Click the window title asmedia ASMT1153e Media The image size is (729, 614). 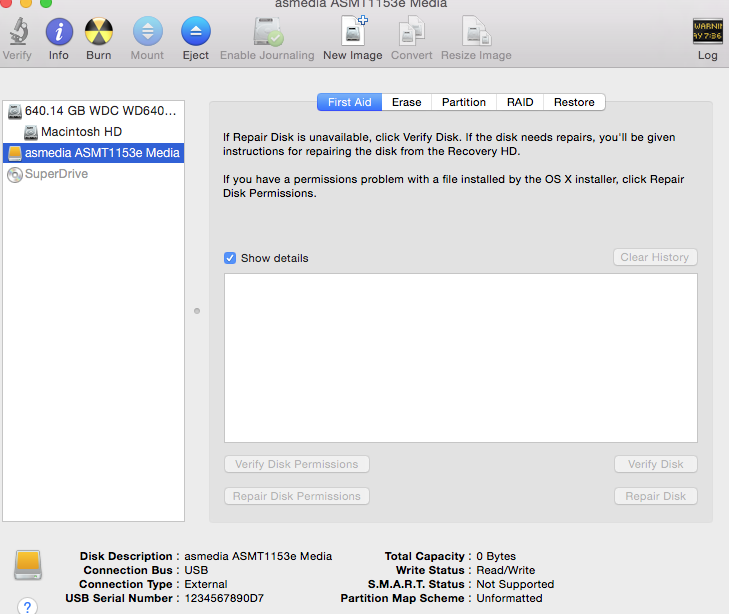click(361, 4)
